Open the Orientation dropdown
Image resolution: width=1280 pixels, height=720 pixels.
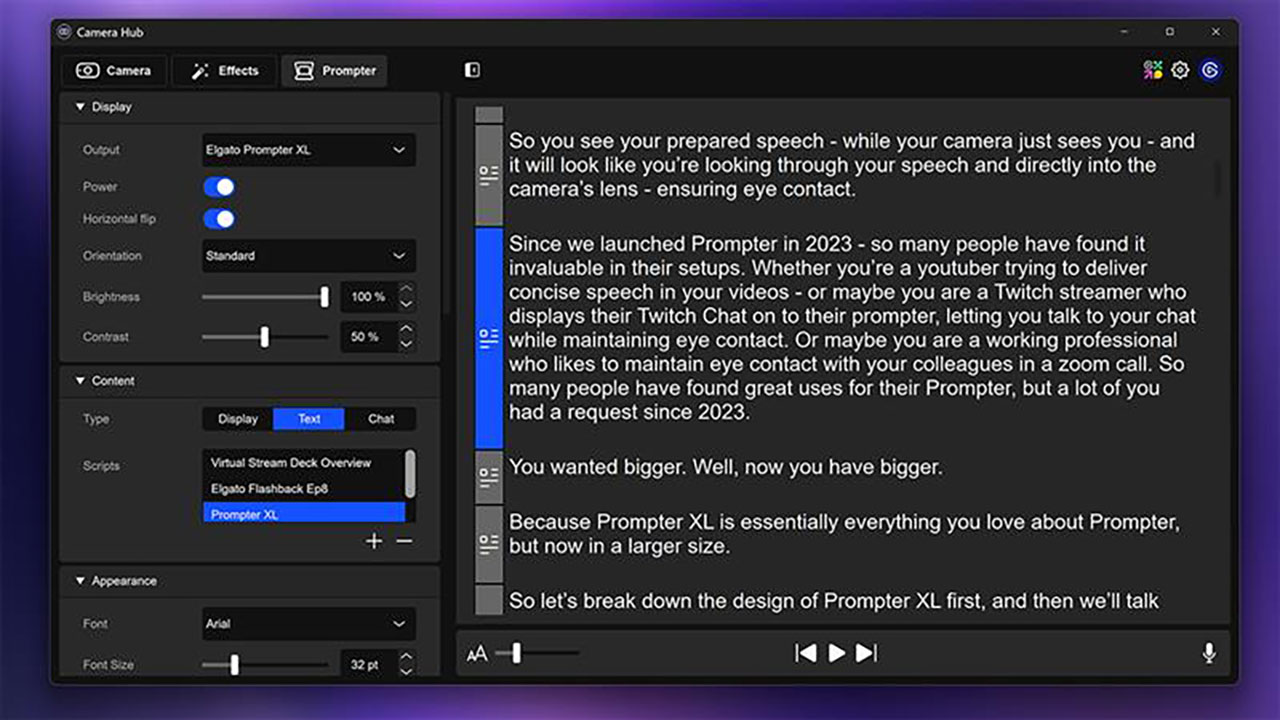point(308,256)
